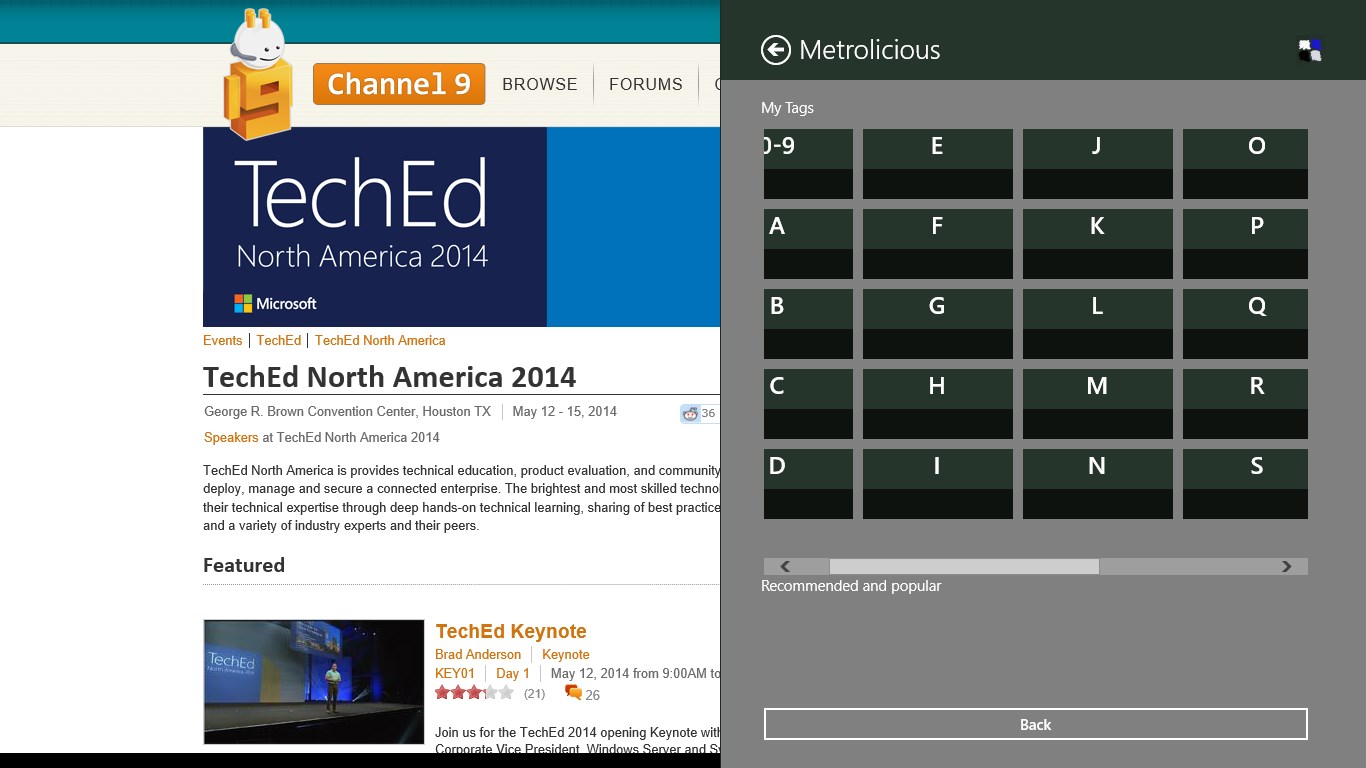Image resolution: width=1366 pixels, height=768 pixels.
Task: Click the Channel 9 mascot logo
Action: pyautogui.click(x=258, y=75)
